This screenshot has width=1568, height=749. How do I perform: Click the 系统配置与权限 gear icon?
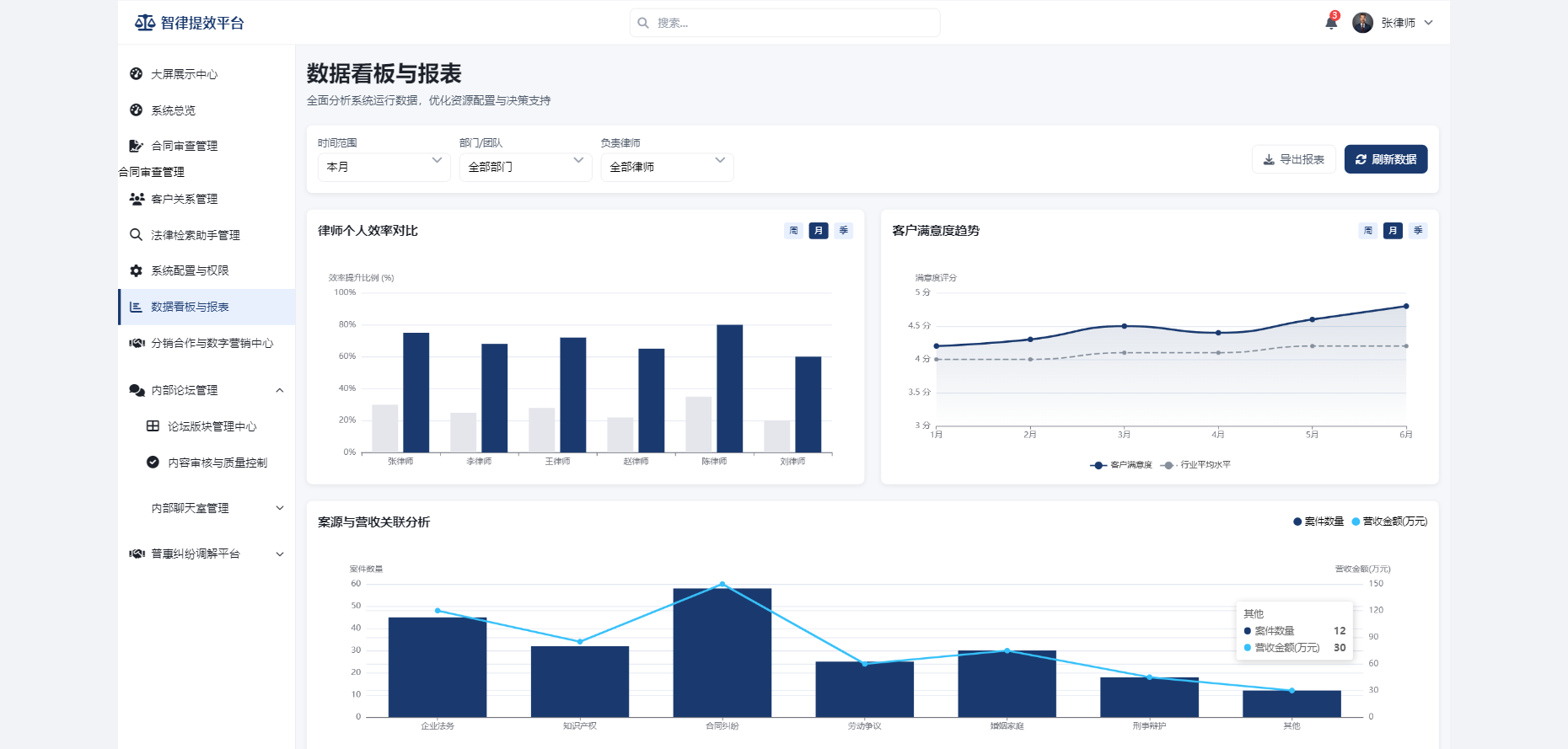coord(136,270)
